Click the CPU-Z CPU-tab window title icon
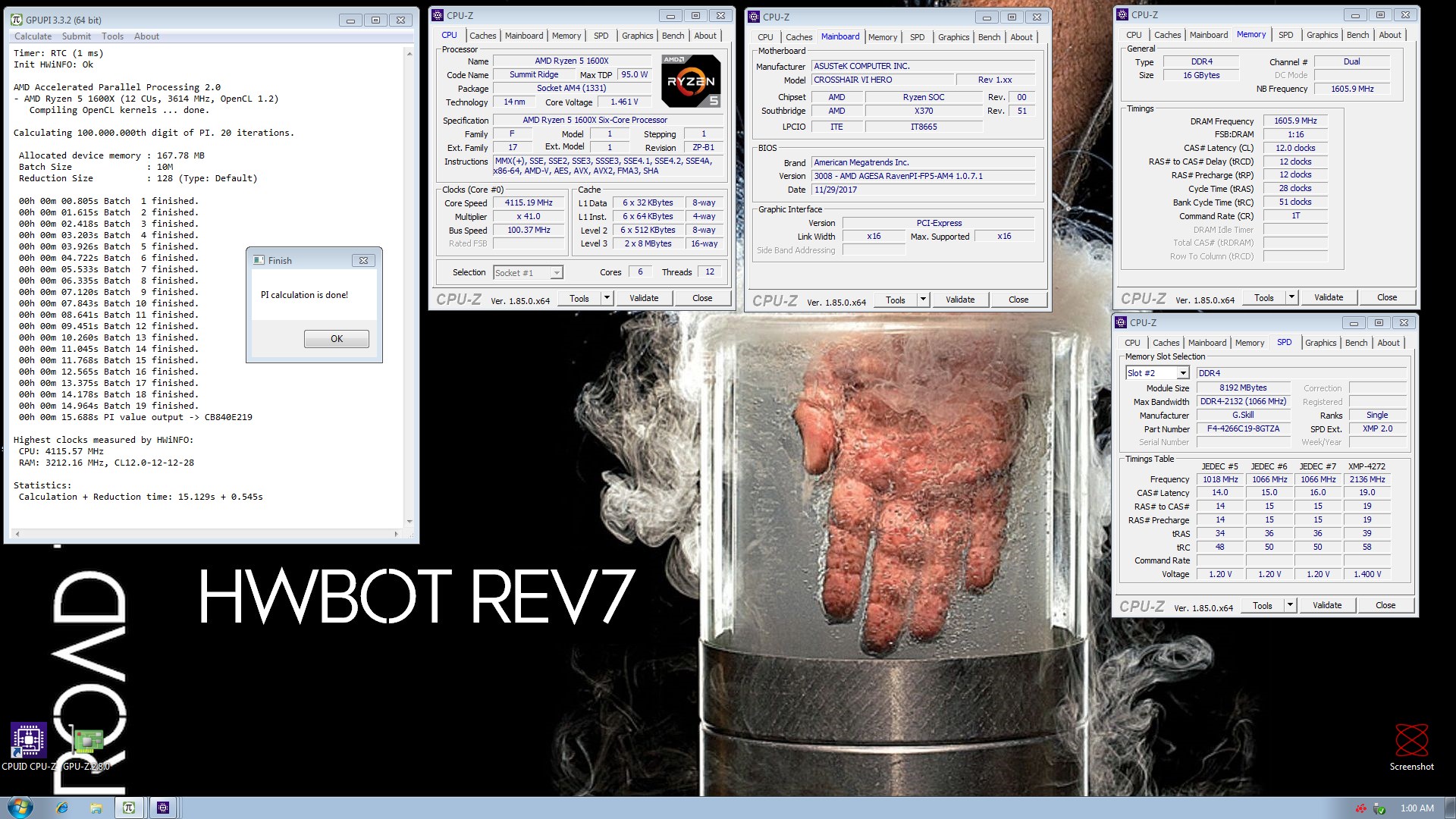This screenshot has height=819, width=1456. (x=438, y=15)
